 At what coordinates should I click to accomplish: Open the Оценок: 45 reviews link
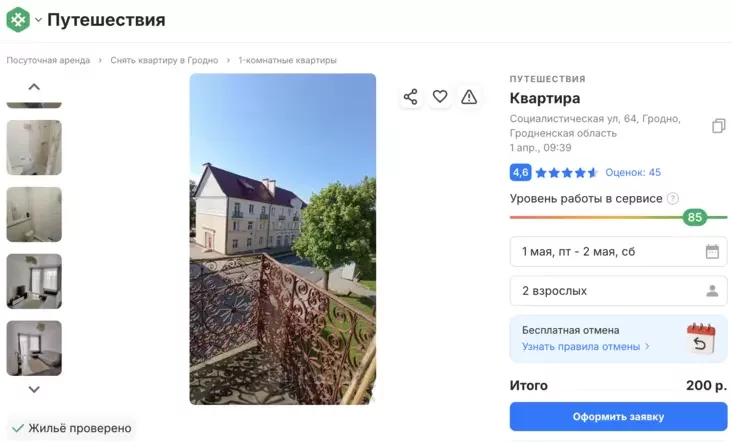(x=633, y=172)
